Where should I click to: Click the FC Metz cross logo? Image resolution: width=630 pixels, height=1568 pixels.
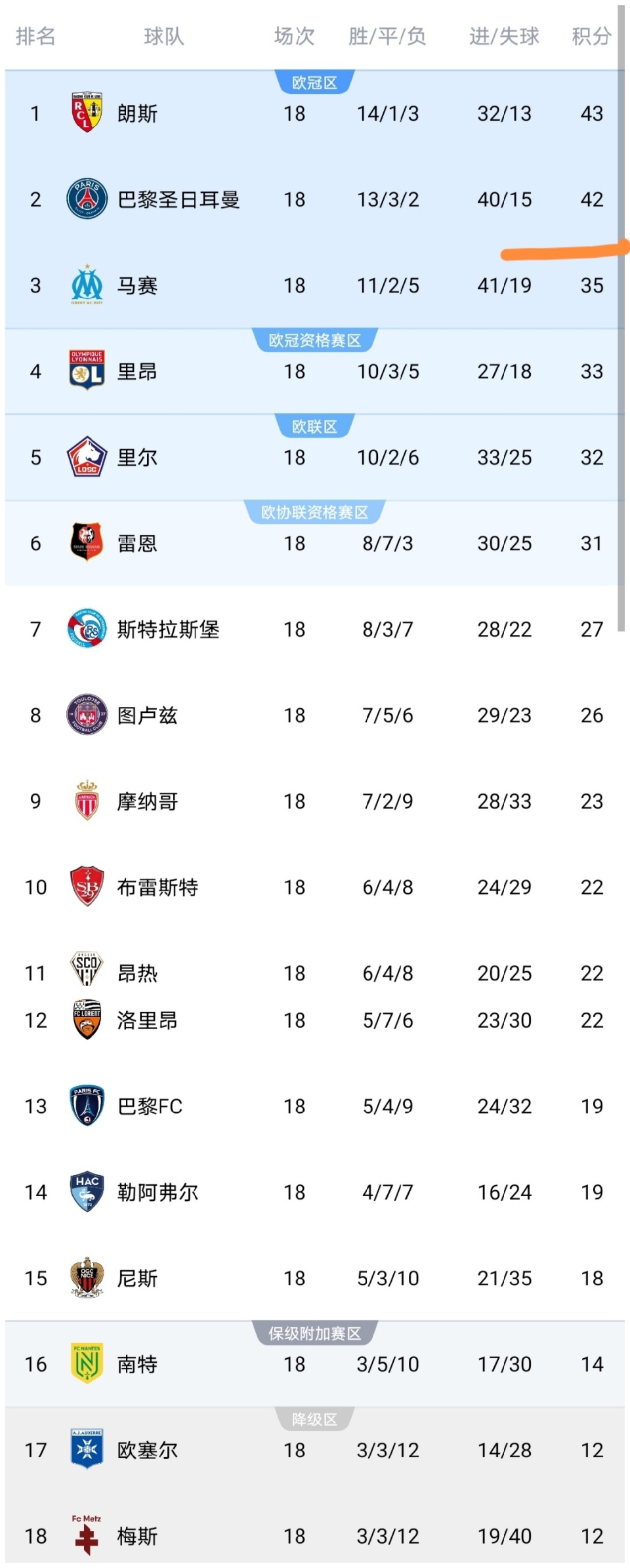click(87, 1535)
